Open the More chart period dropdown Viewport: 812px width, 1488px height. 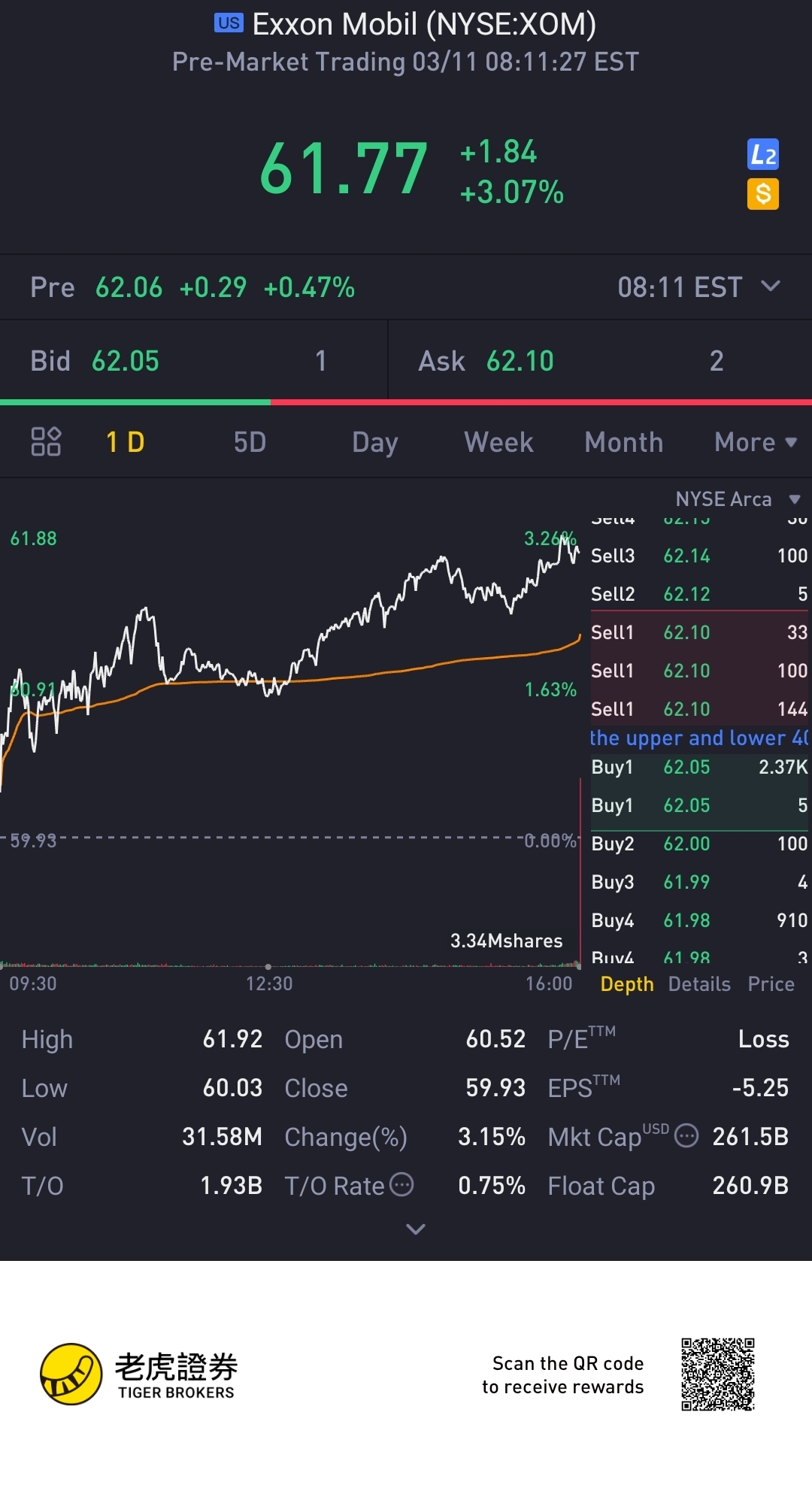(756, 442)
